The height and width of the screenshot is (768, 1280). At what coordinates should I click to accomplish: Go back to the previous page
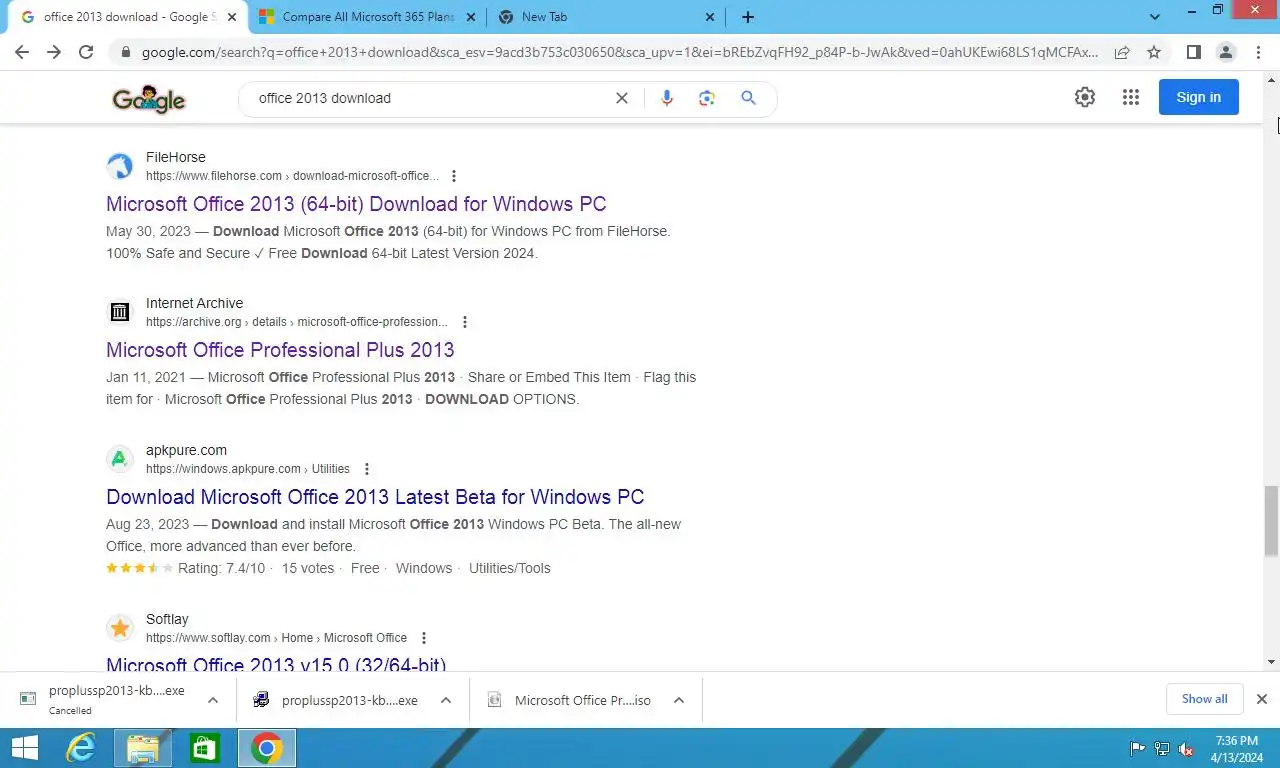point(22,52)
